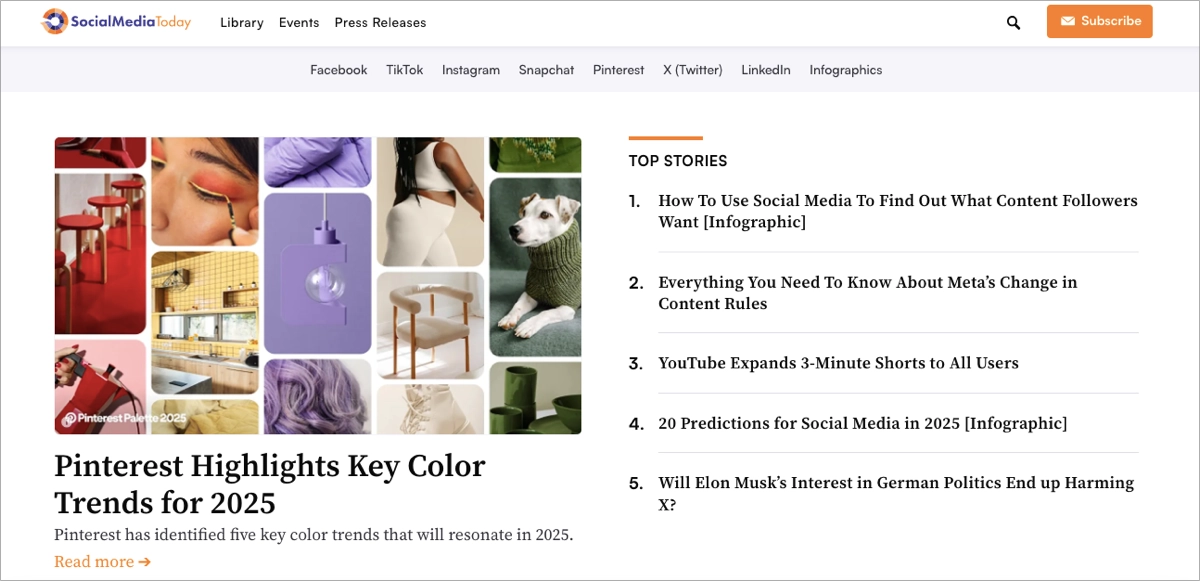This screenshot has width=1200, height=581.
Task: Open the Events menu item
Action: [x=299, y=21]
